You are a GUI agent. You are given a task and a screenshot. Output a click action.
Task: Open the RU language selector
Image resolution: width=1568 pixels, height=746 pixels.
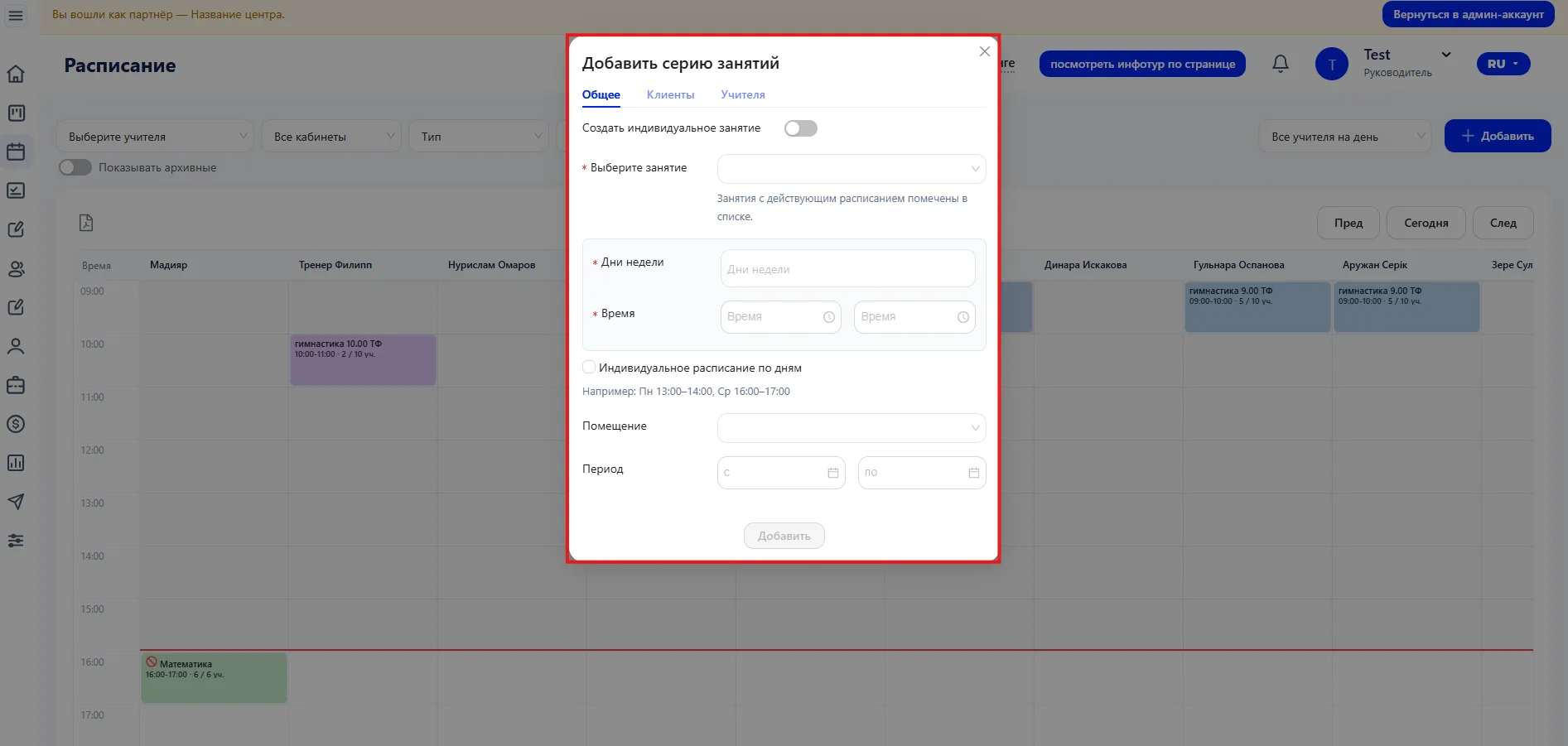click(x=1503, y=64)
